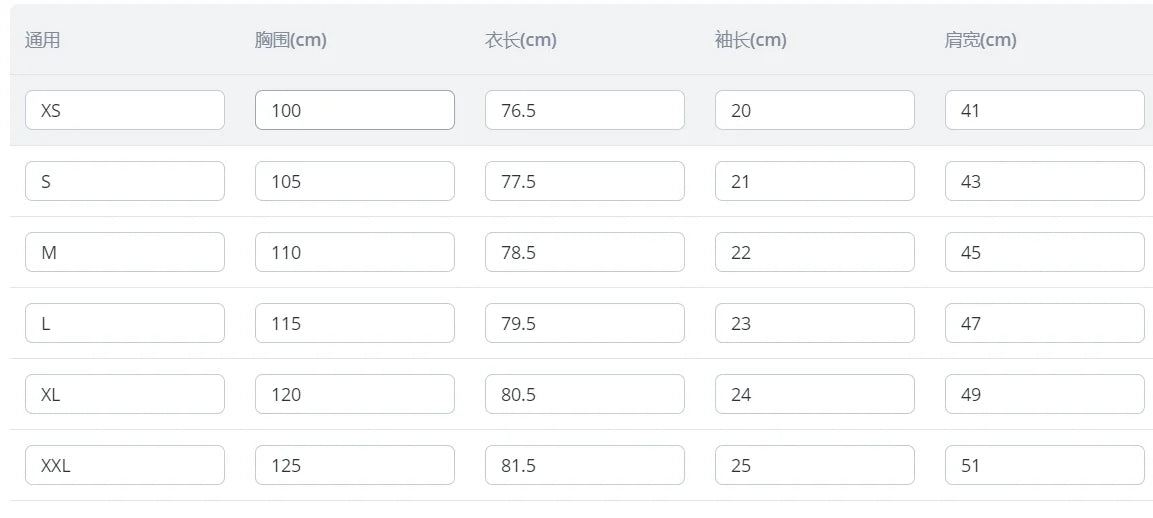Click the sleeve length 20 input
The image size is (1153, 518).
815,110
